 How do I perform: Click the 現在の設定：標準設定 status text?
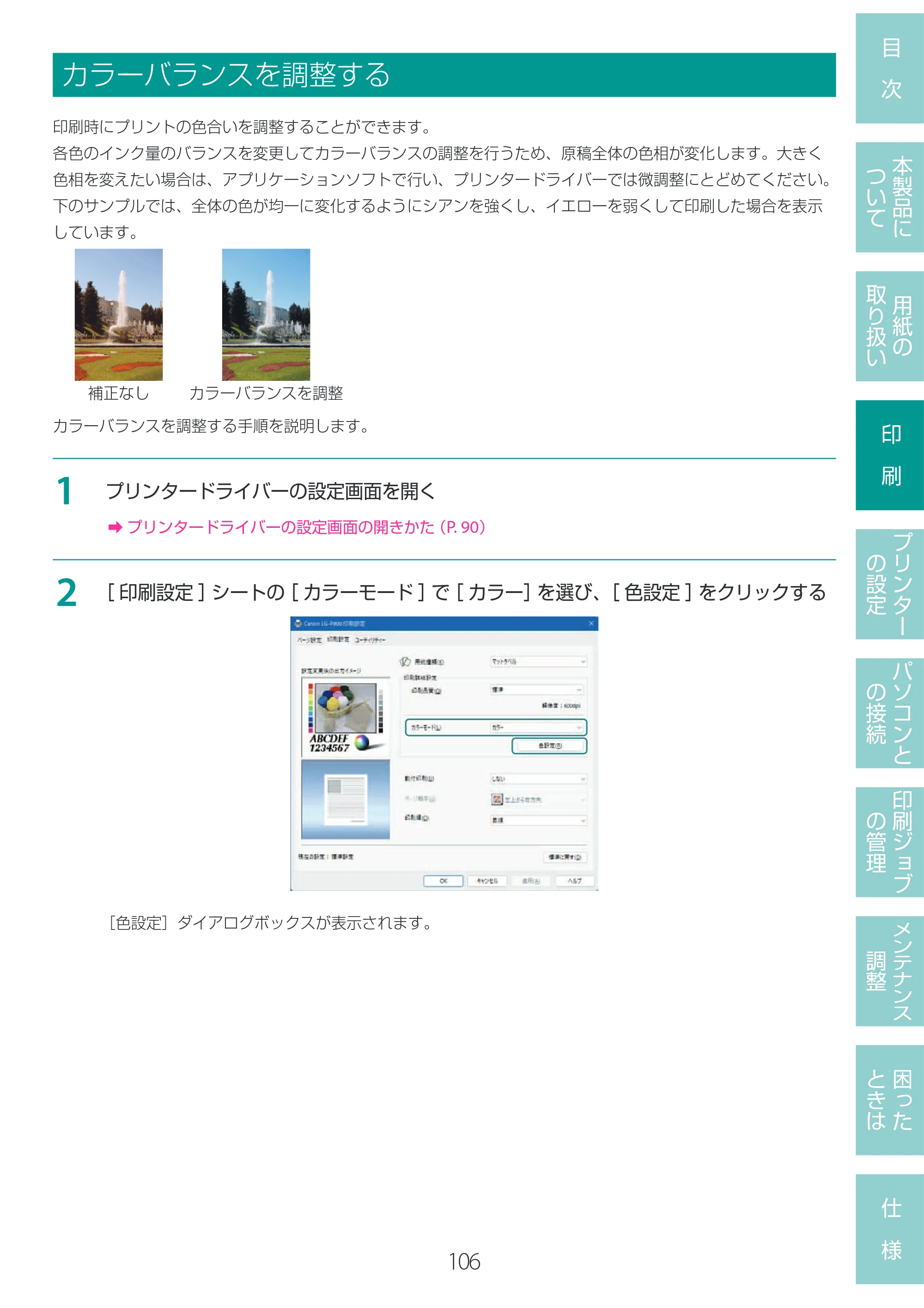[x=326, y=856]
